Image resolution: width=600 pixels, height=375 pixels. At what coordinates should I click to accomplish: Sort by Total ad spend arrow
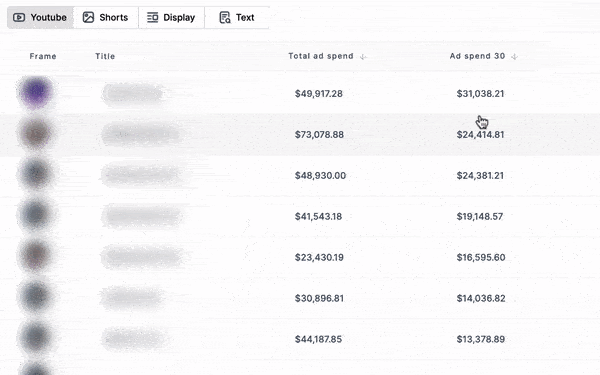363,57
